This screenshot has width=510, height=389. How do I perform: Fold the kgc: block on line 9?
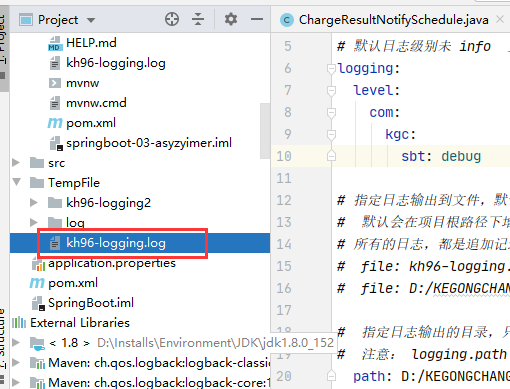[x=331, y=135]
